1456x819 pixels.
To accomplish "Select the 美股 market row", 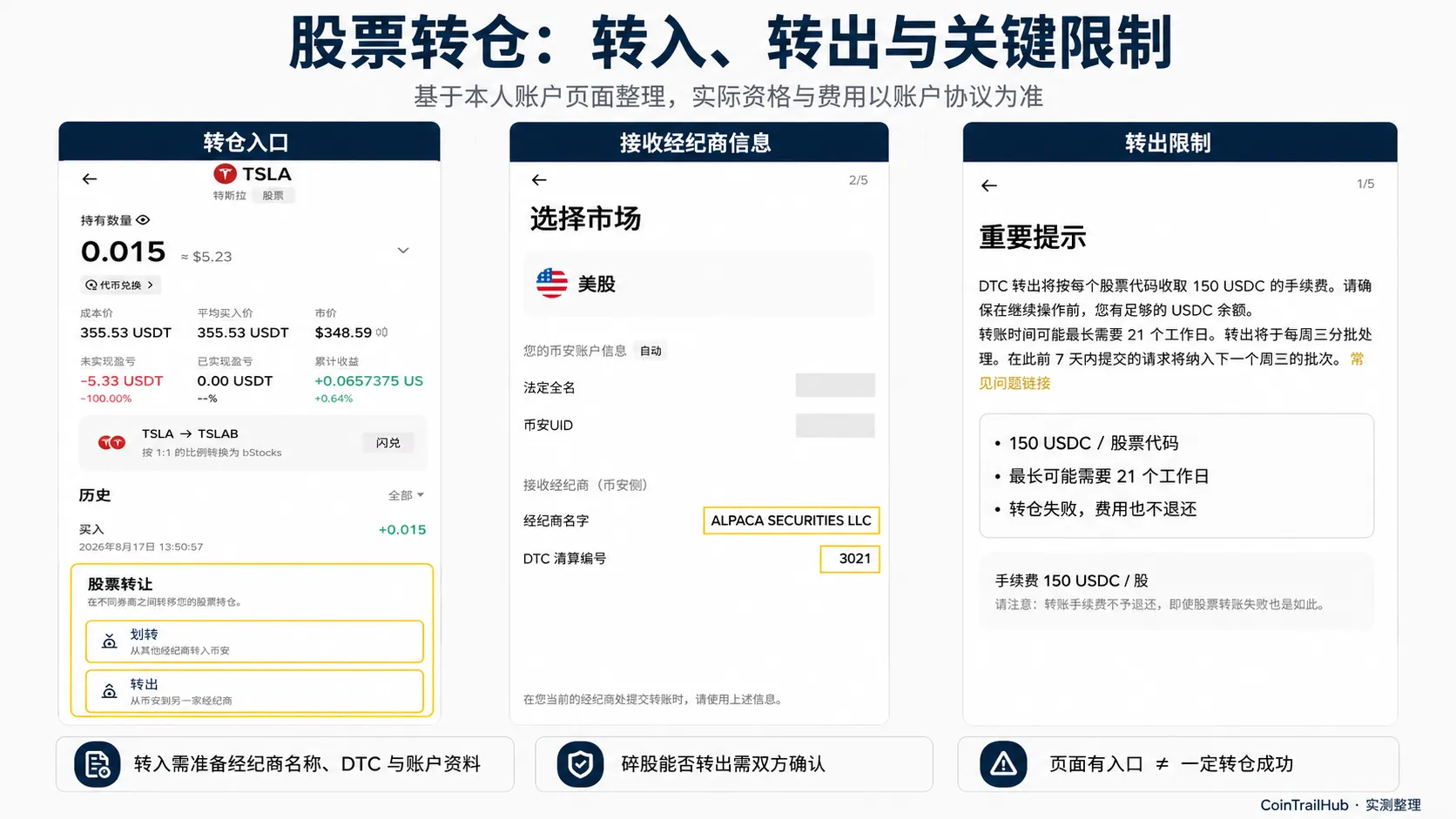I will (698, 284).
